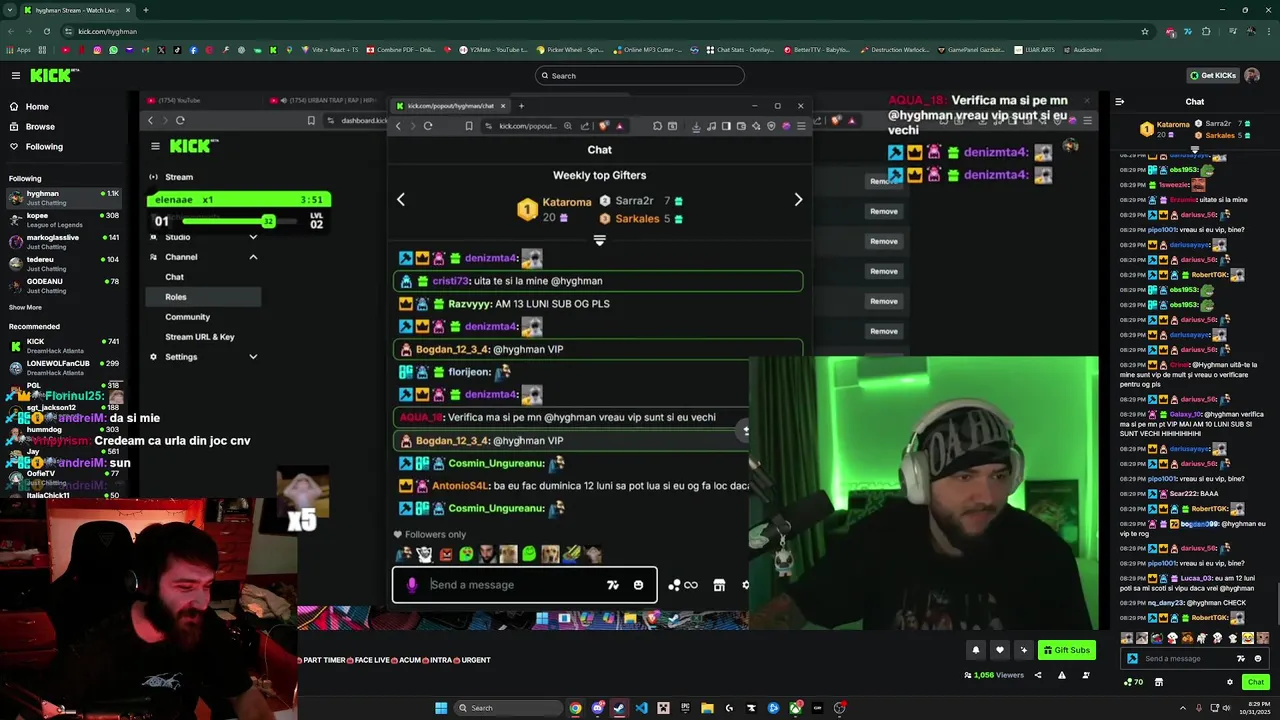Collapse the chat panel with arrow icon
The image size is (1280, 720).
1119,101
